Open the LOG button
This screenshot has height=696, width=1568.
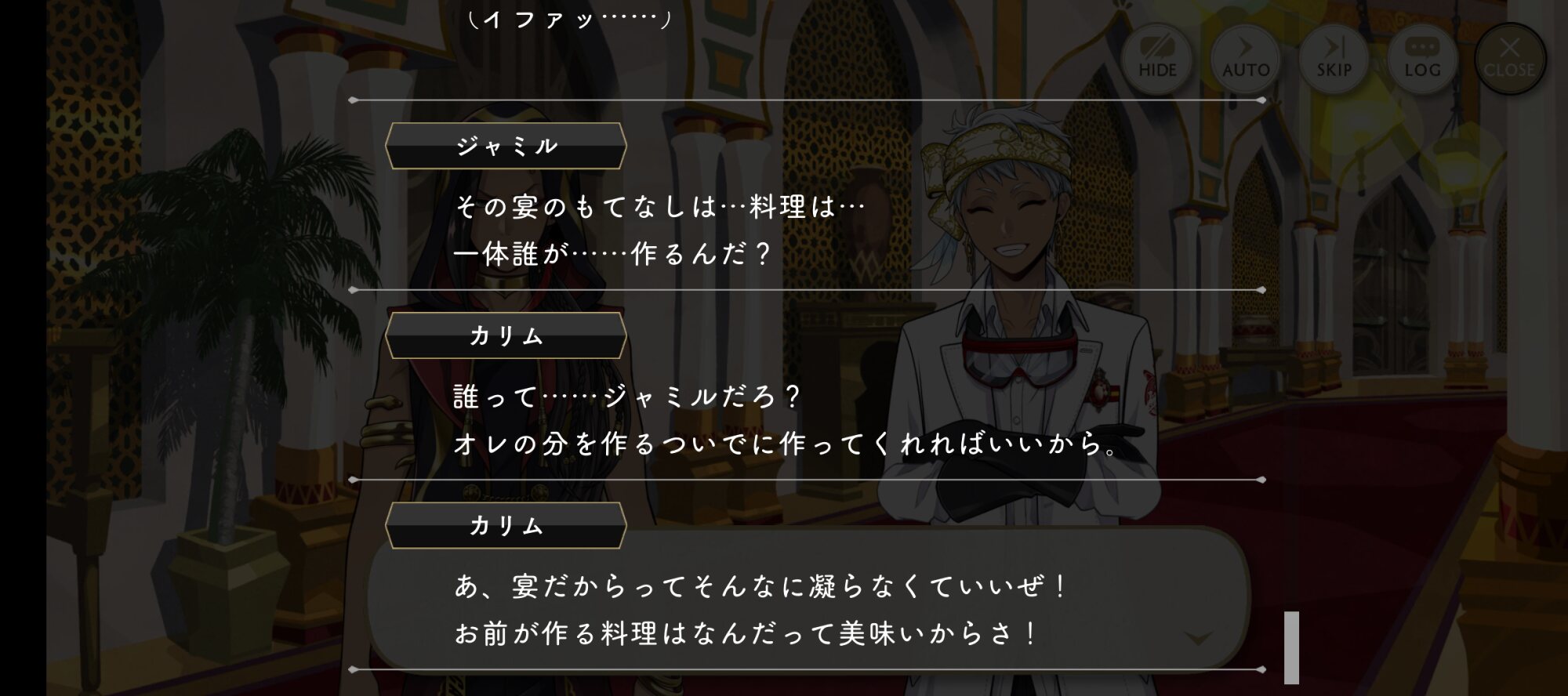[x=1422, y=59]
